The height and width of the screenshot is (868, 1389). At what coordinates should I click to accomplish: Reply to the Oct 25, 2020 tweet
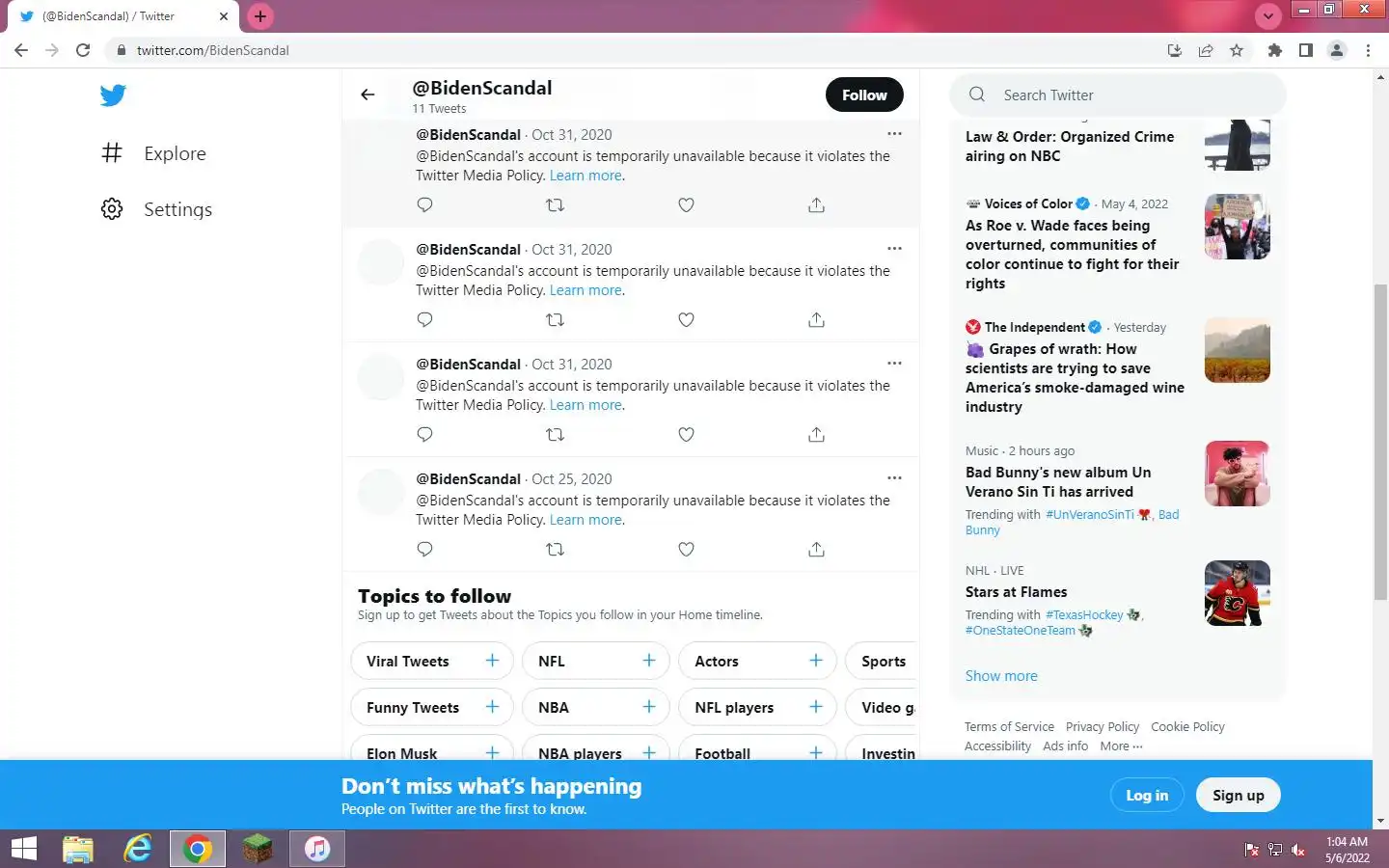tap(424, 549)
